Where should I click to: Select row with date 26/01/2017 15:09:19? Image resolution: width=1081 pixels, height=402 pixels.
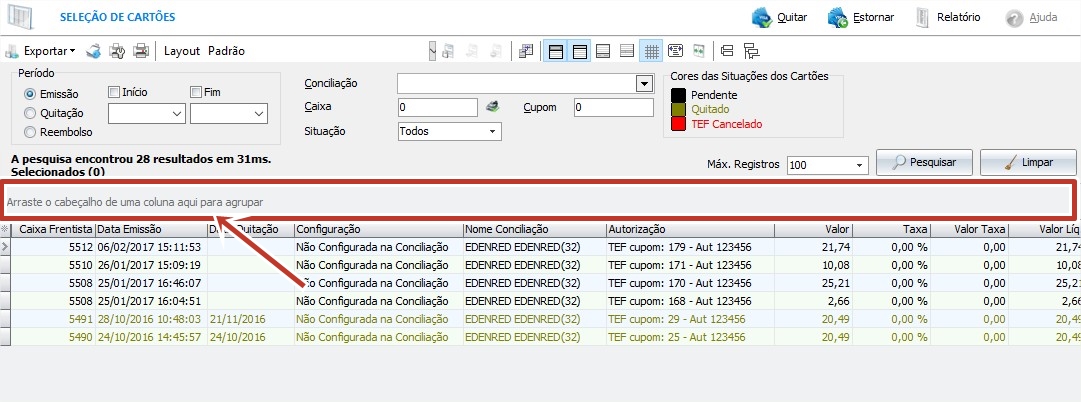[540, 265]
